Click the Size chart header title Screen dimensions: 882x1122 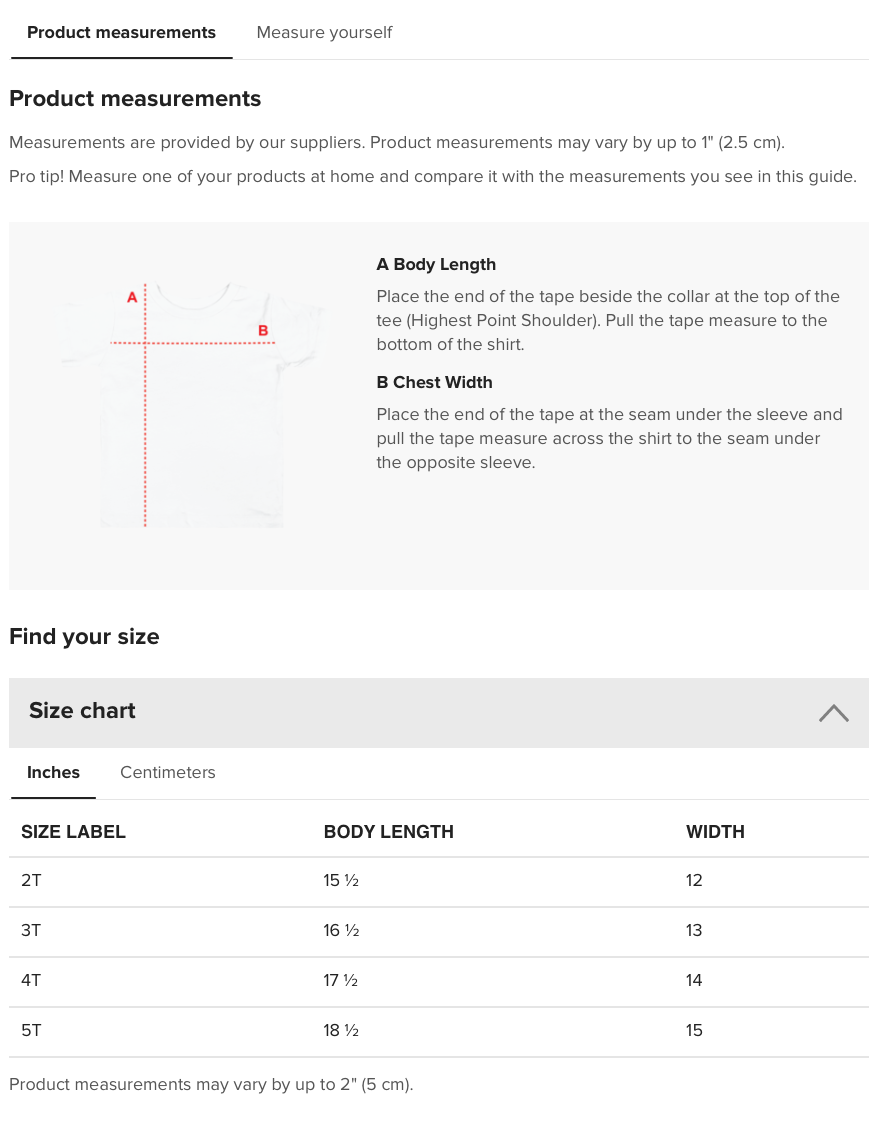82,711
